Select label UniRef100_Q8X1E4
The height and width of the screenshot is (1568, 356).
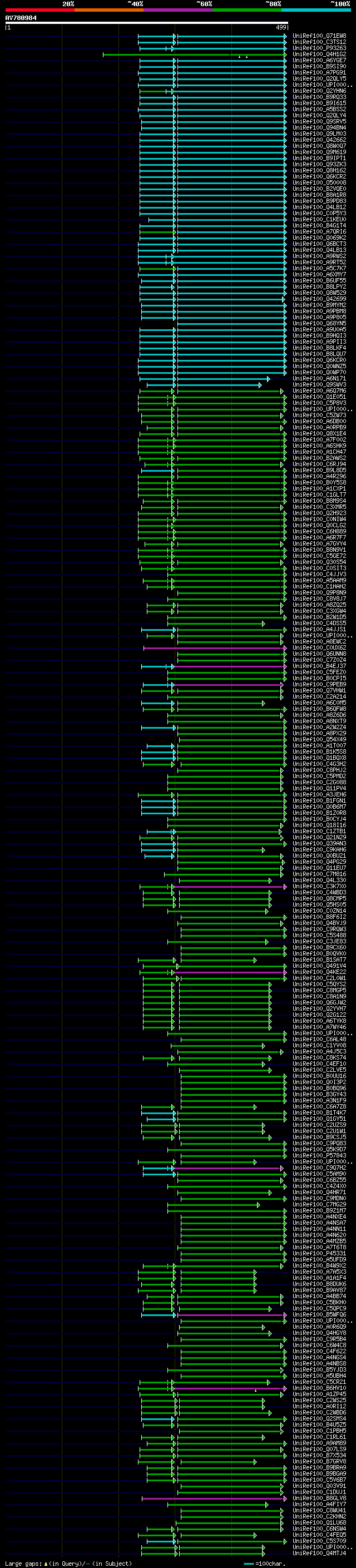point(319,434)
